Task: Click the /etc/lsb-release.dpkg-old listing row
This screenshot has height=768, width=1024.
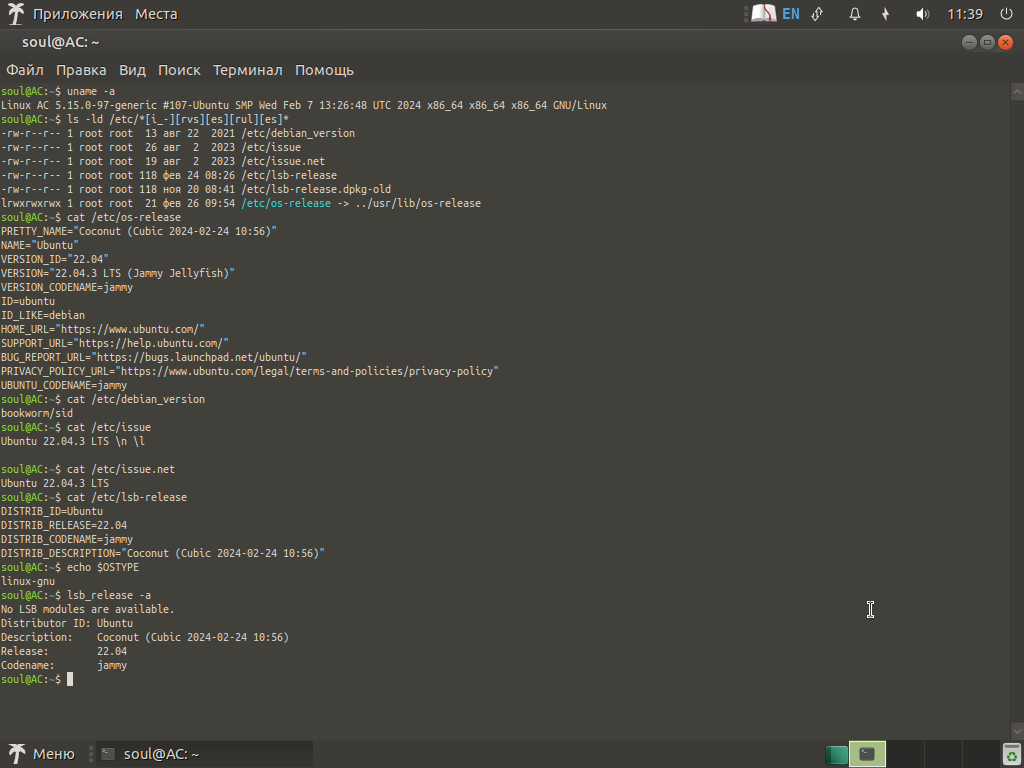Action: point(196,189)
